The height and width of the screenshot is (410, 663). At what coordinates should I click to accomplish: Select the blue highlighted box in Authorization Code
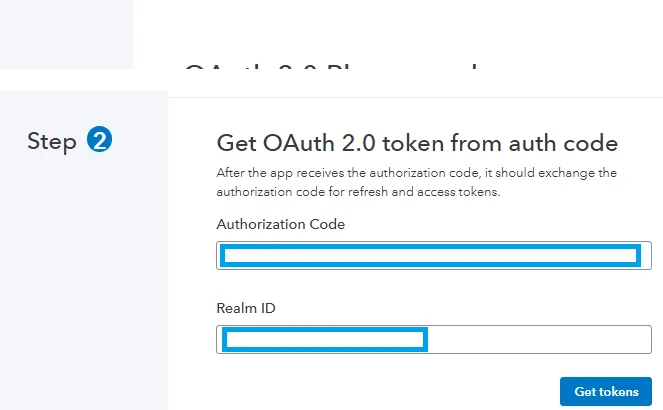click(x=430, y=256)
